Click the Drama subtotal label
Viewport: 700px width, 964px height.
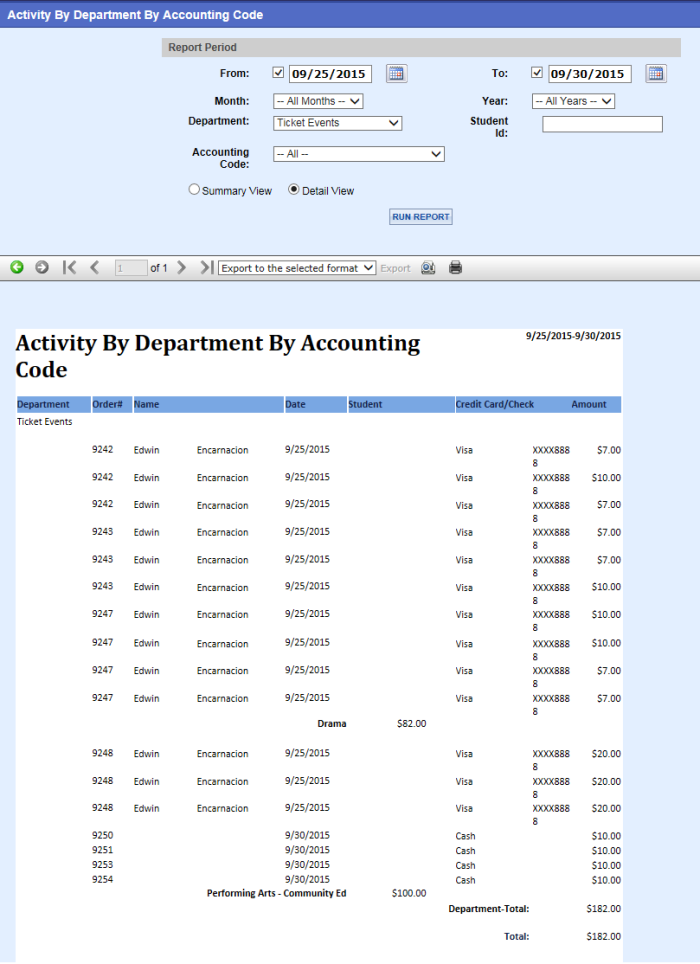pyautogui.click(x=332, y=724)
